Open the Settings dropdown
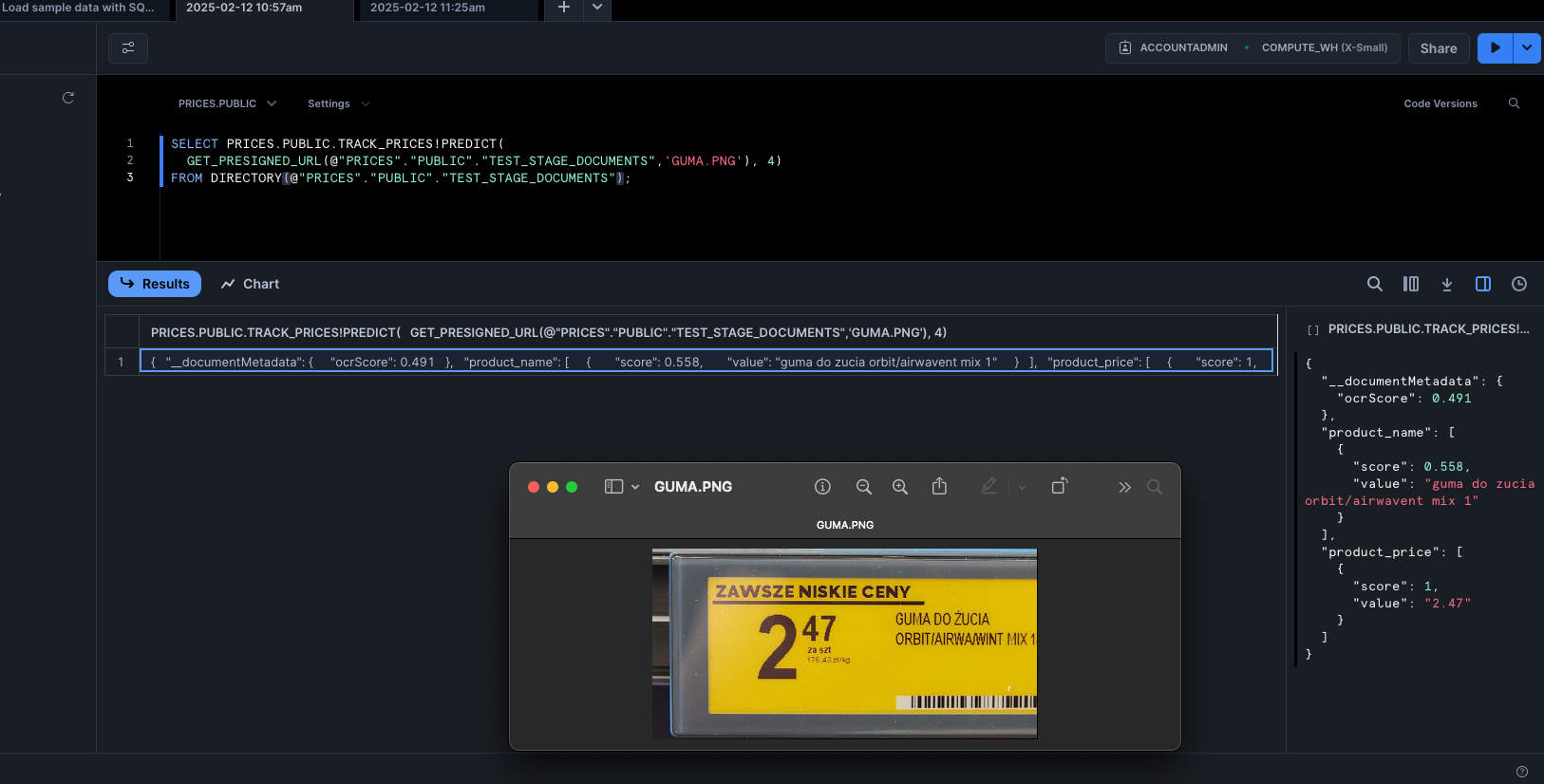The height and width of the screenshot is (784, 1544). [x=338, y=103]
